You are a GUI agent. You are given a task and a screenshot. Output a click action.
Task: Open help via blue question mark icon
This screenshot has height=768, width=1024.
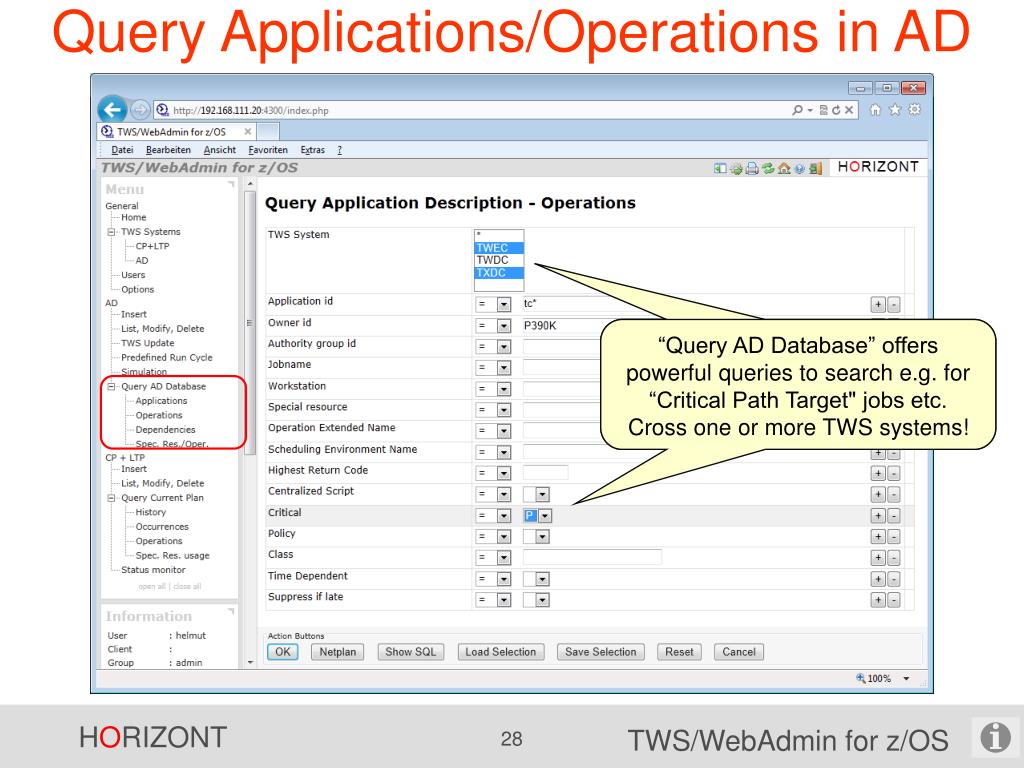tap(799, 169)
